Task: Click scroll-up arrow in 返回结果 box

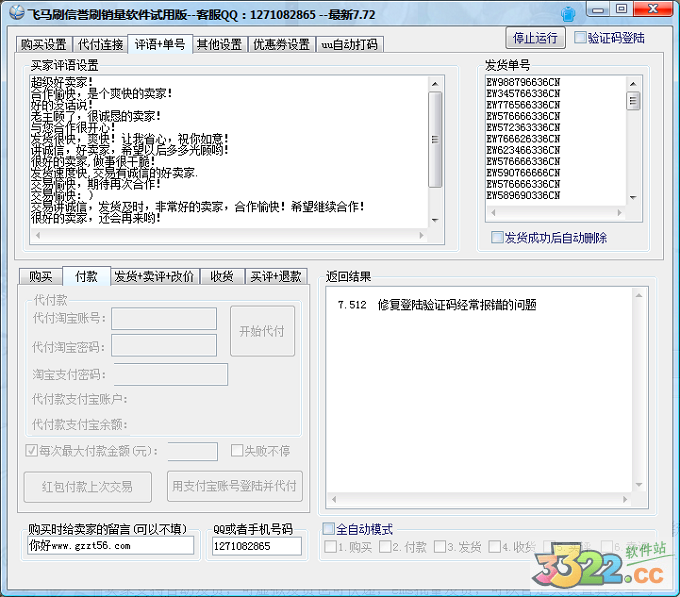Action: click(639, 295)
